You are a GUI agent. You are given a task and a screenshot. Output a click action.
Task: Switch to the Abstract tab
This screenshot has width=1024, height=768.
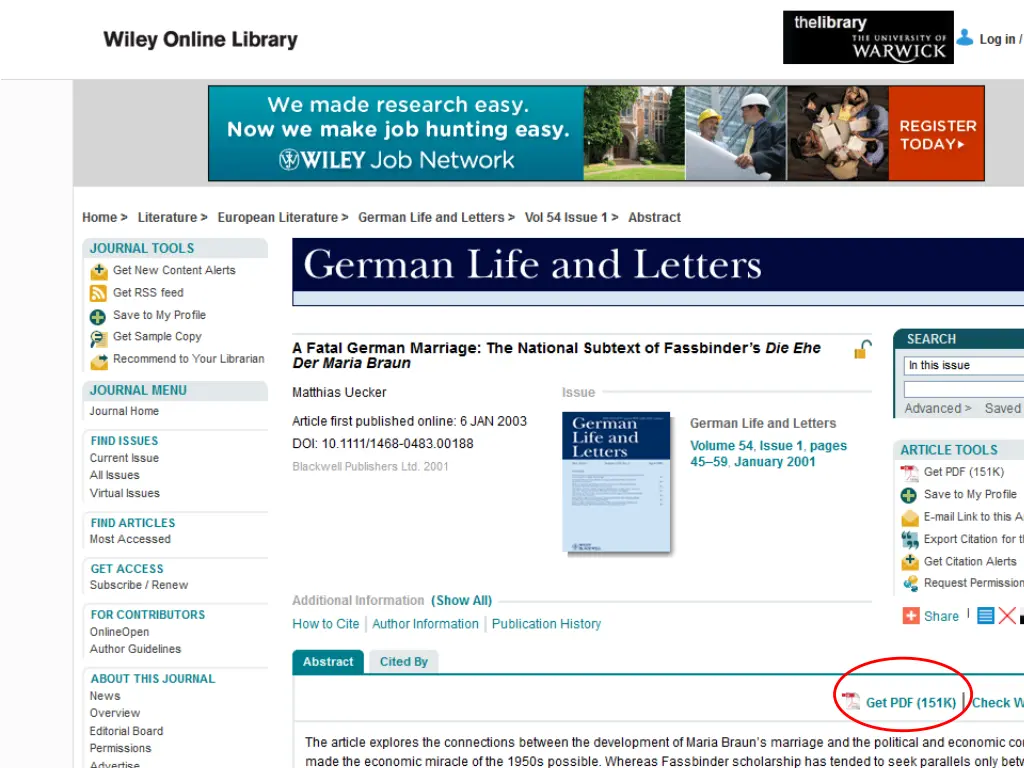(328, 662)
